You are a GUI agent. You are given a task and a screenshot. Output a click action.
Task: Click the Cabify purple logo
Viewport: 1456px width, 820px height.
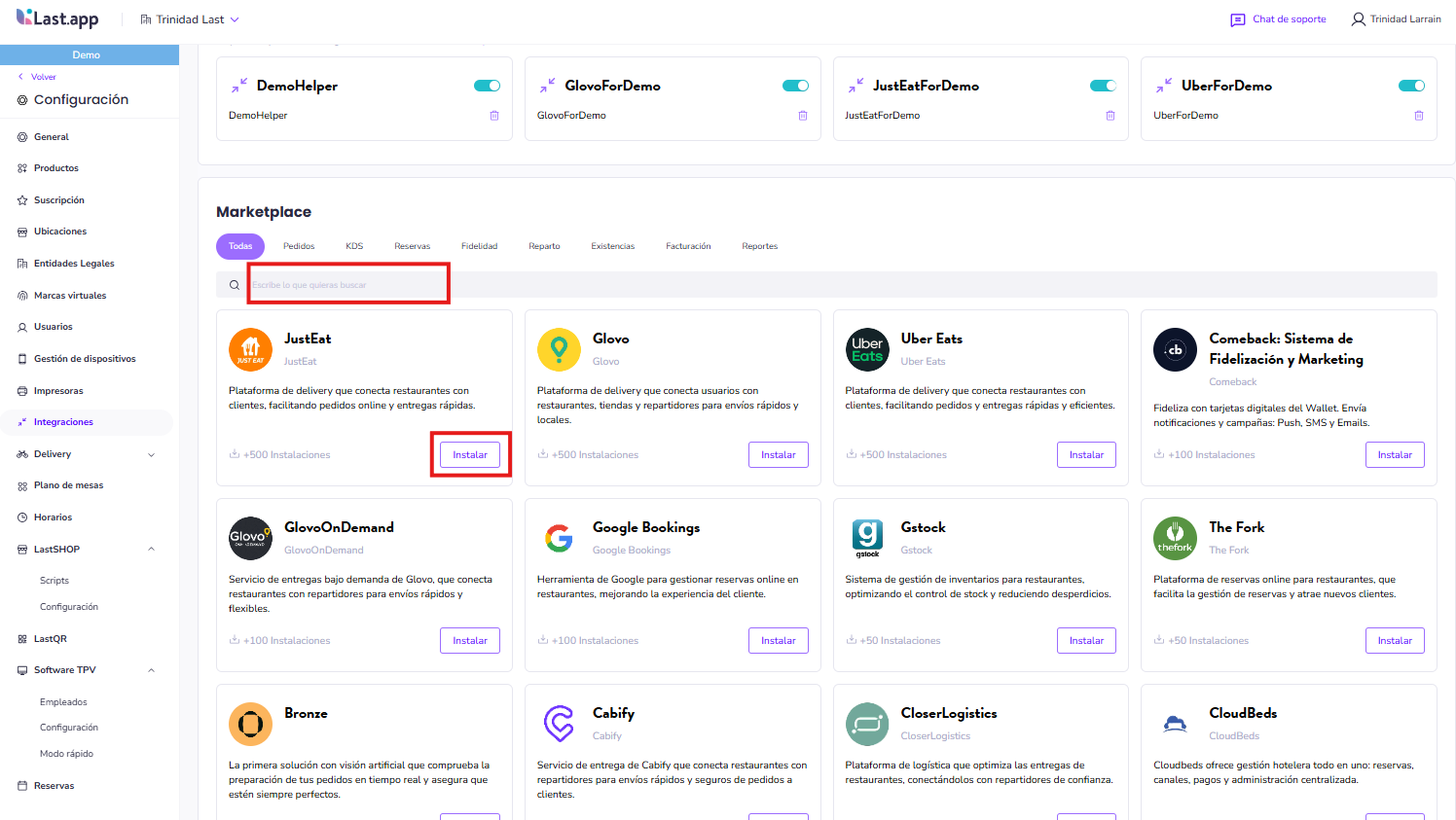pyautogui.click(x=559, y=724)
